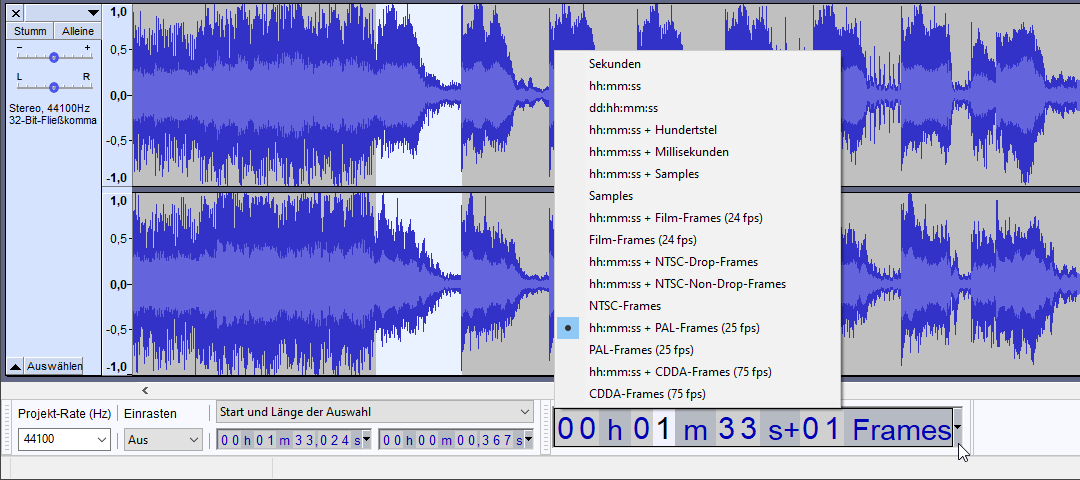Open selection length time format arrow
The image size is (1080, 480).
pyautogui.click(x=529, y=439)
